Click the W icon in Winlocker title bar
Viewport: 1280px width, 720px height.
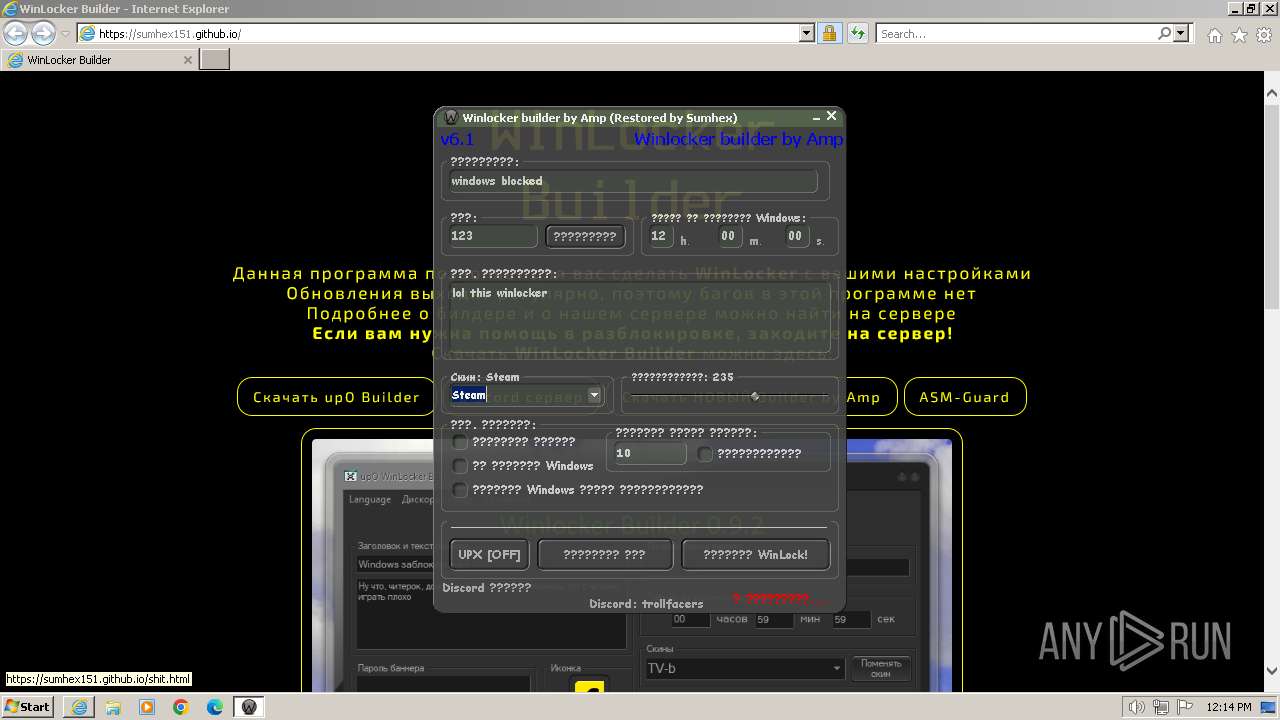click(451, 118)
